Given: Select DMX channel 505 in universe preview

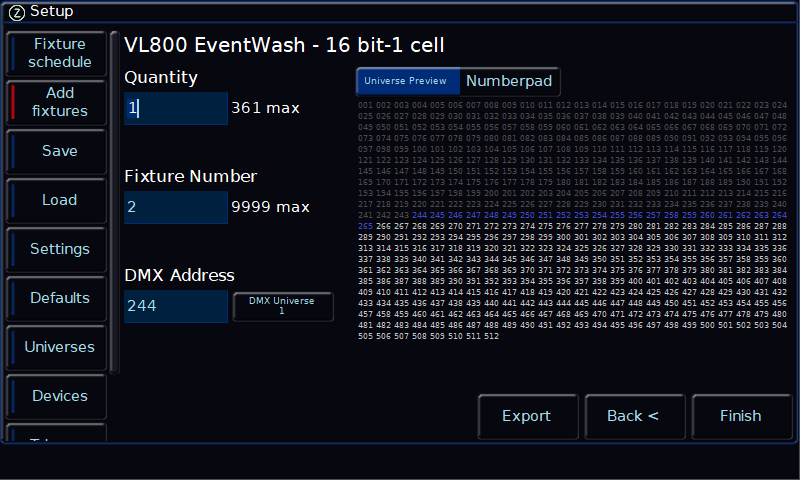Looking at the screenshot, I should (x=365, y=336).
